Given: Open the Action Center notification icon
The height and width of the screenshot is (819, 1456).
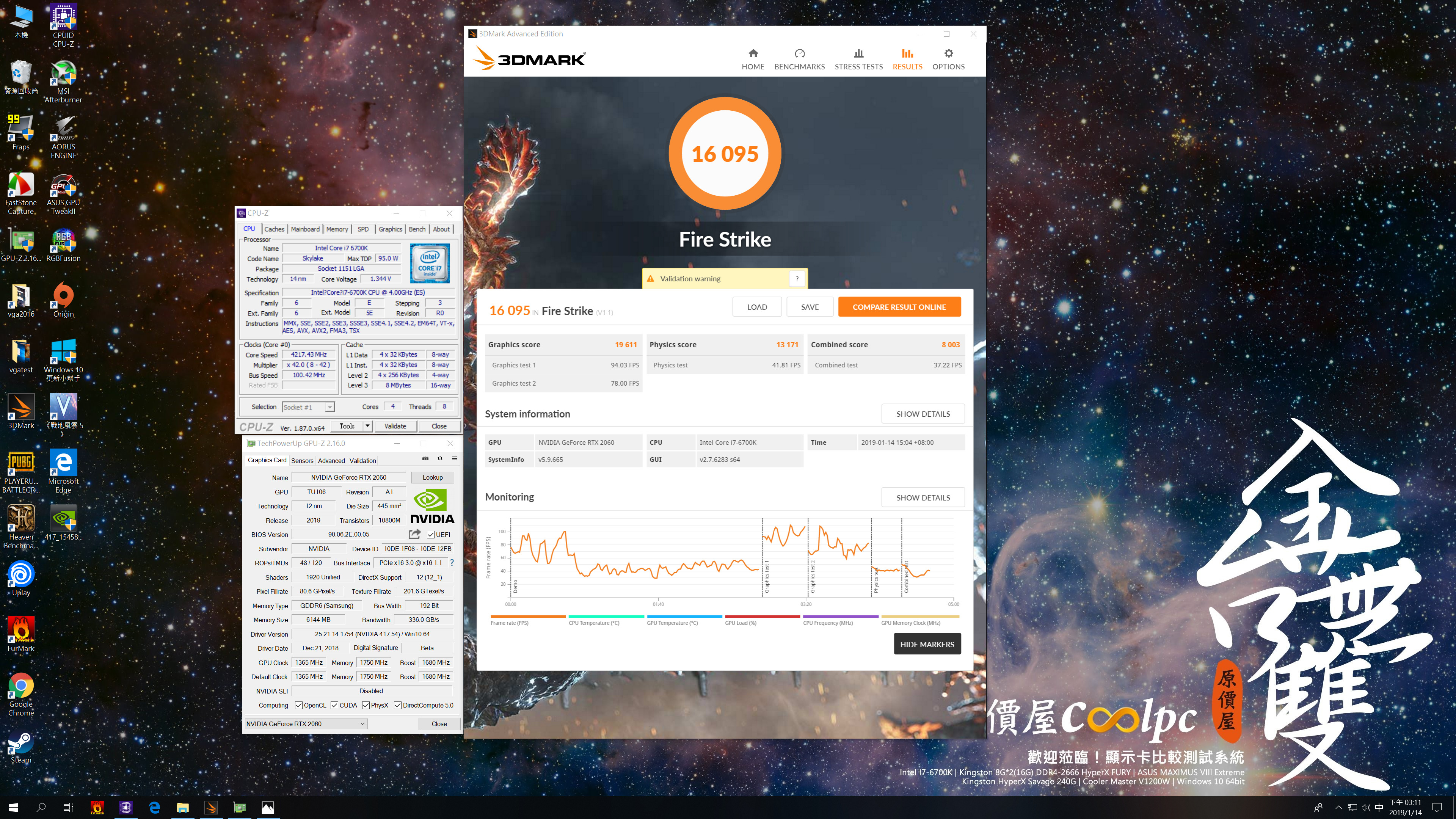Looking at the screenshot, I should coord(1437,807).
